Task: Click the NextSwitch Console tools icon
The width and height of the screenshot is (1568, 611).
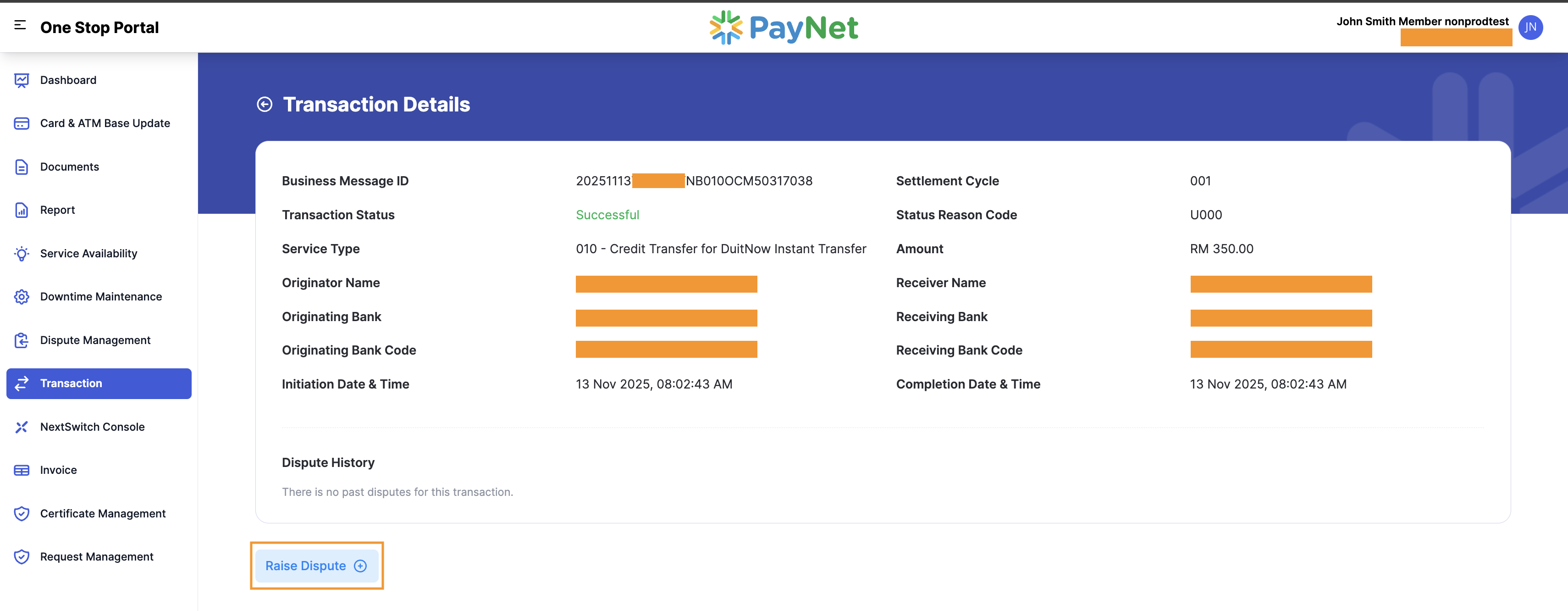Action: pos(21,427)
